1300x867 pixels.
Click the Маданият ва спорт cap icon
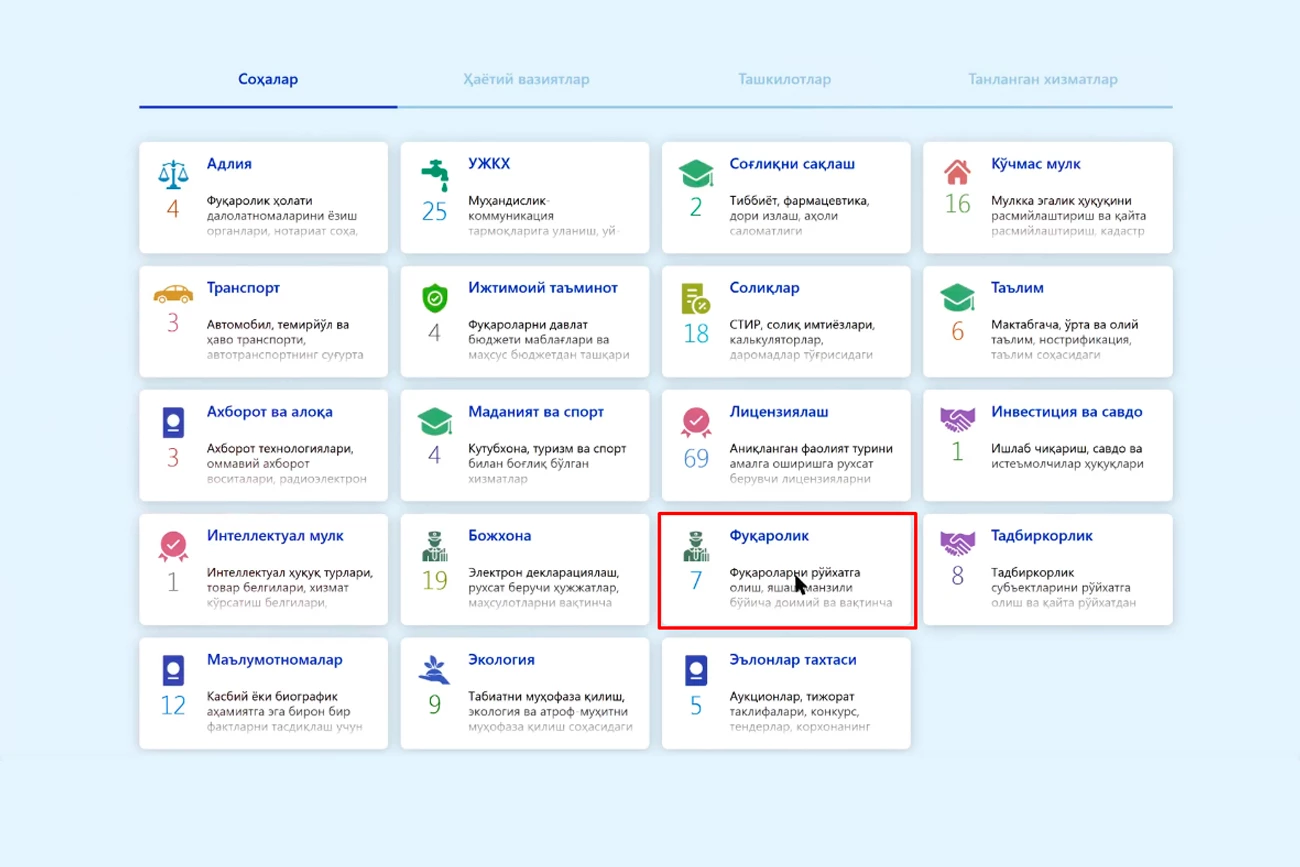435,421
